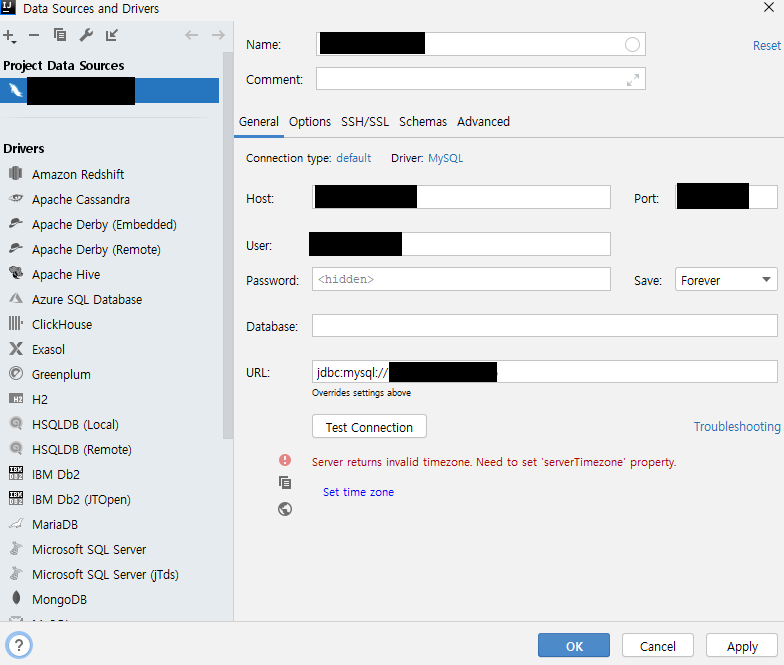Open help with the question mark button
This screenshot has height=665, width=784.
(x=19, y=645)
